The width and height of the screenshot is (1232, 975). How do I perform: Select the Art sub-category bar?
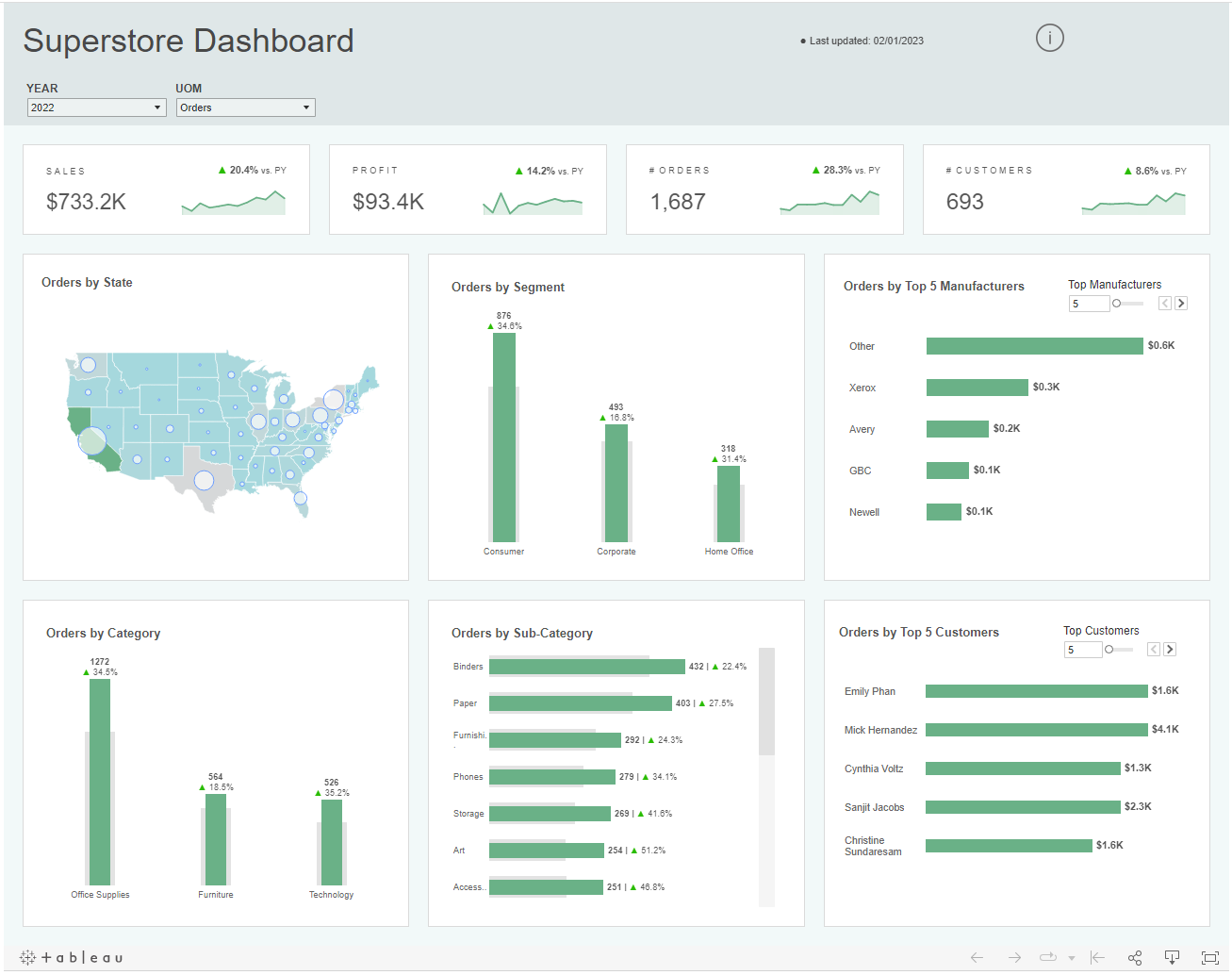coord(547,851)
